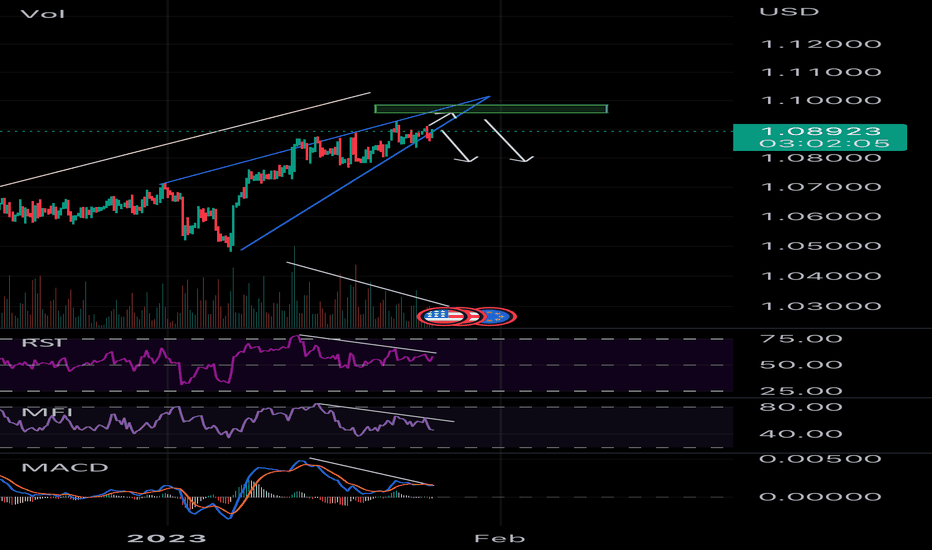Click the Feb label on time axis
The width and height of the screenshot is (932, 550).
[x=500, y=539]
